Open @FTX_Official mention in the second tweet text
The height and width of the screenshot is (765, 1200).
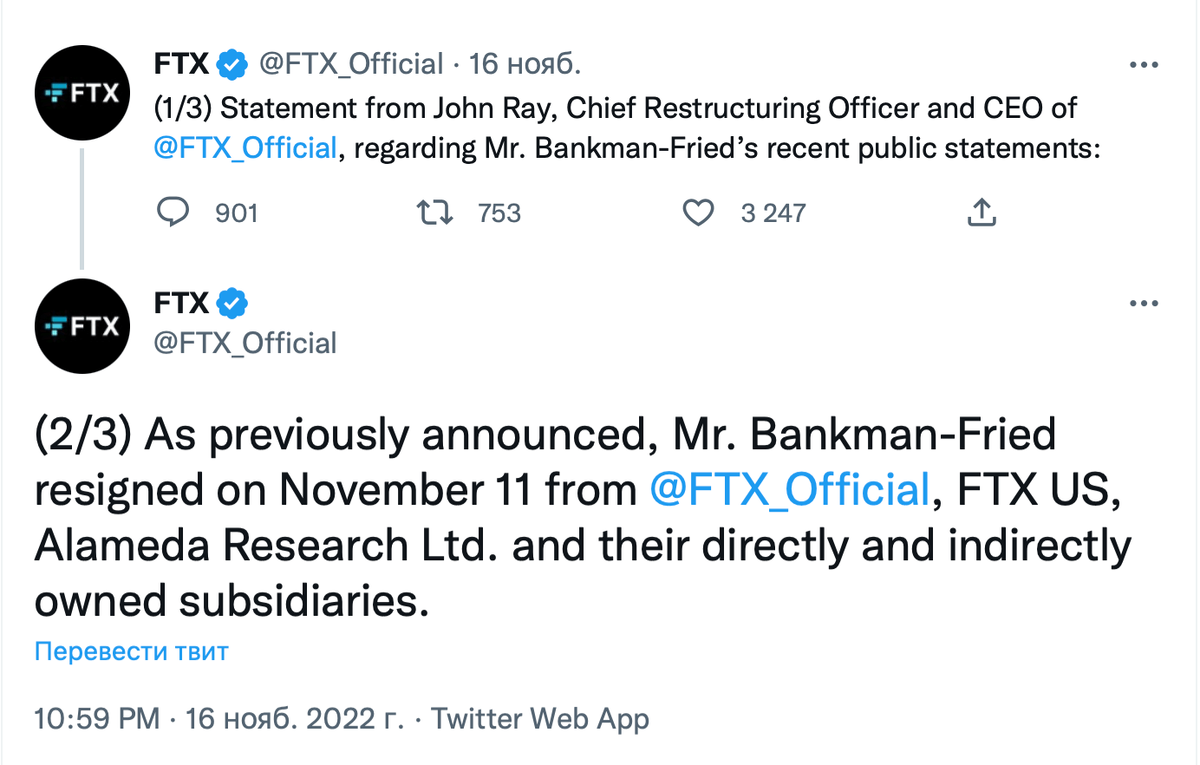[x=789, y=490]
